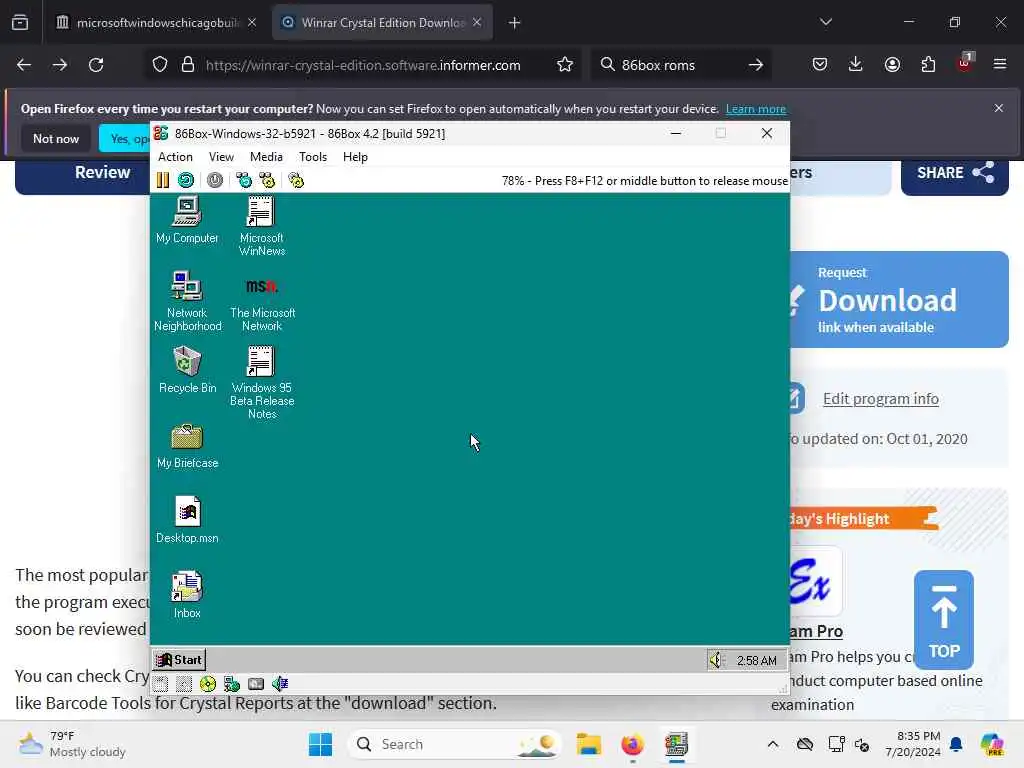Image resolution: width=1024 pixels, height=768 pixels.
Task: Click second floppy drive status bar icon
Action: pyautogui.click(x=184, y=684)
